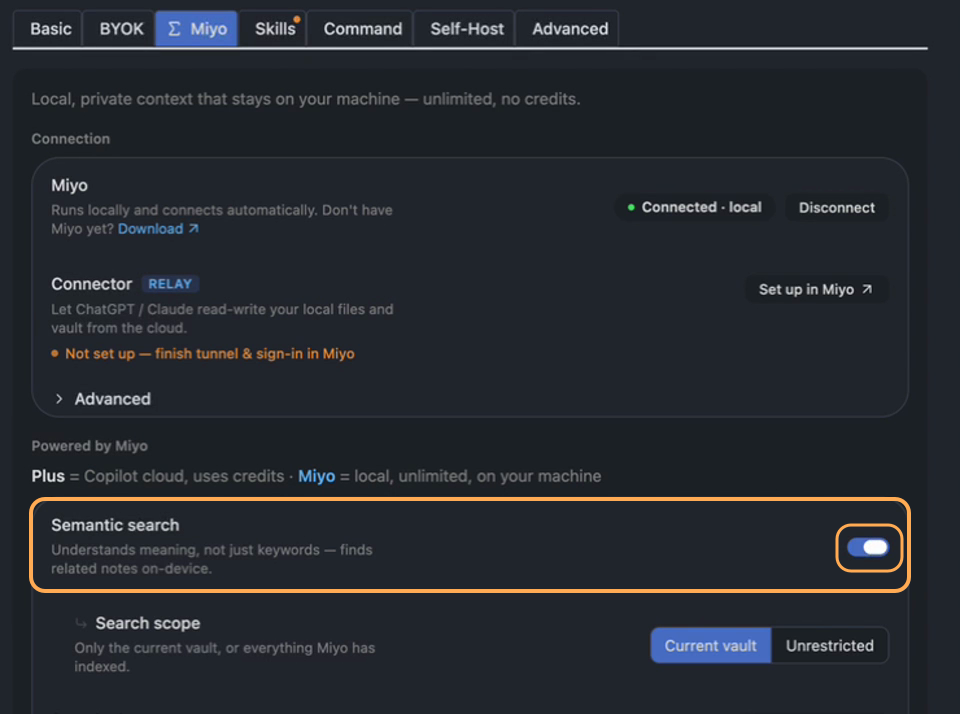Click the green connection status dot
The height and width of the screenshot is (714, 960).
(631, 208)
